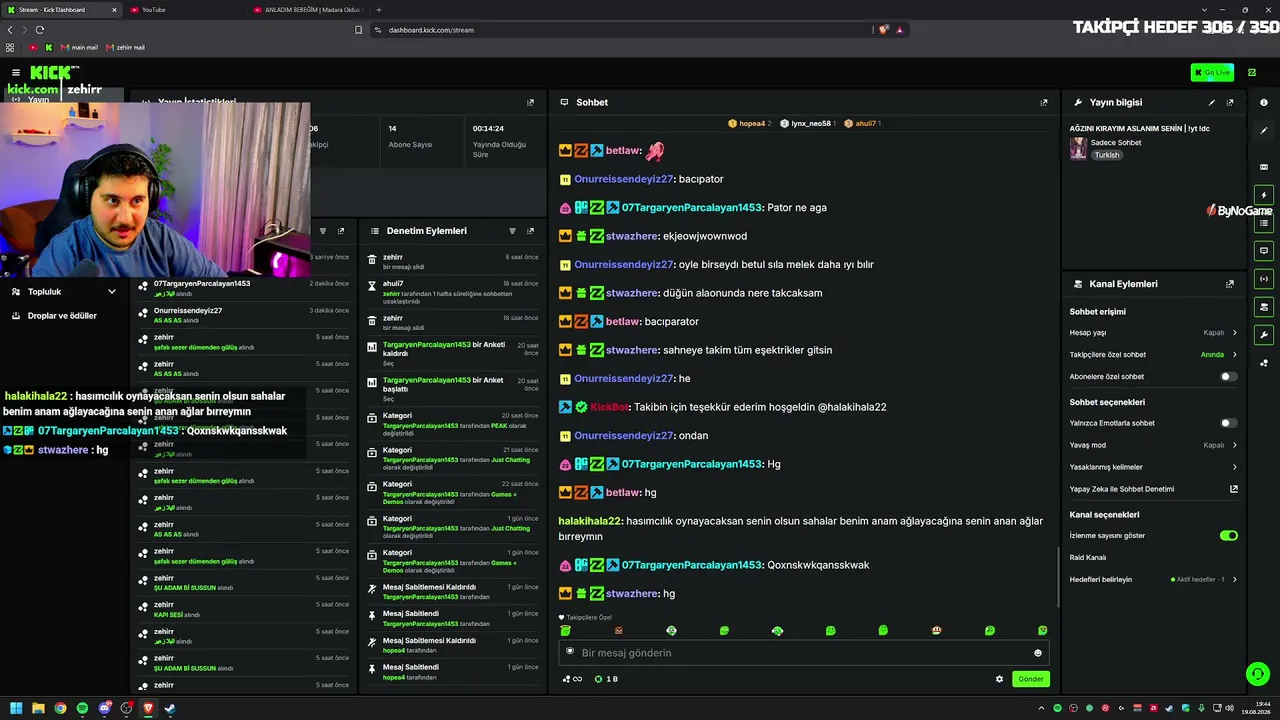Click username halakihala22 in chat
1280x720 pixels.
click(x=590, y=521)
